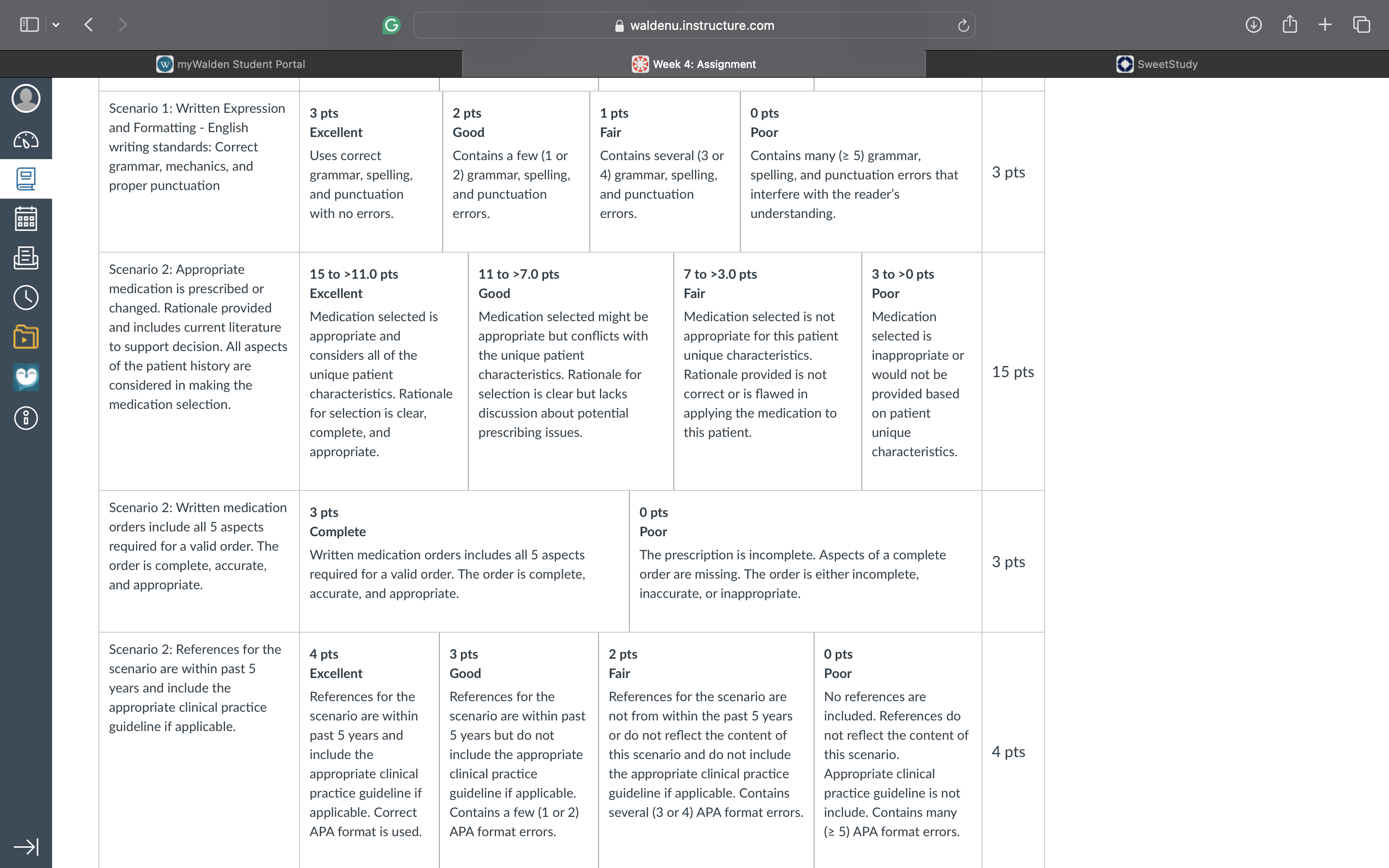The height and width of the screenshot is (868, 1389).
Task: Reload the page with the refresh icon
Action: click(963, 25)
